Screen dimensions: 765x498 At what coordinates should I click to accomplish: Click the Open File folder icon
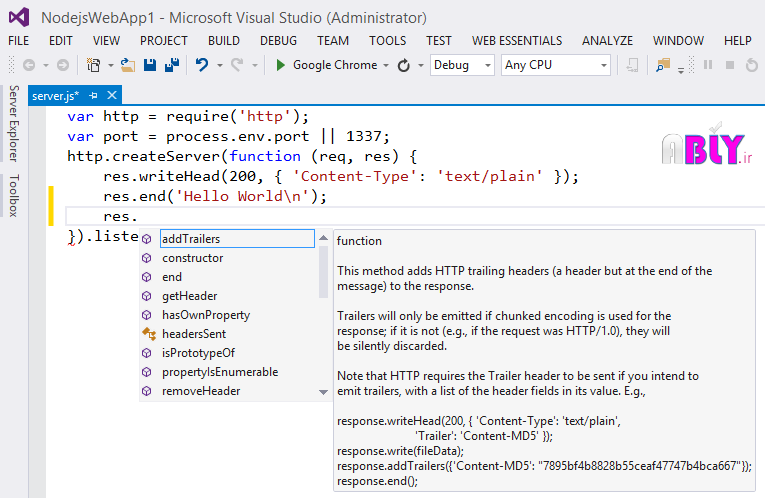(x=128, y=65)
